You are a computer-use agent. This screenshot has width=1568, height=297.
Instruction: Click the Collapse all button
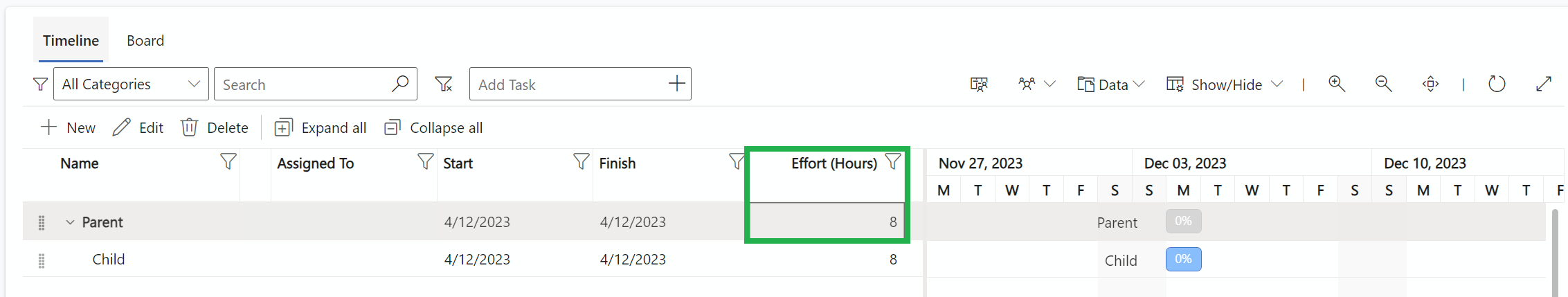433,127
